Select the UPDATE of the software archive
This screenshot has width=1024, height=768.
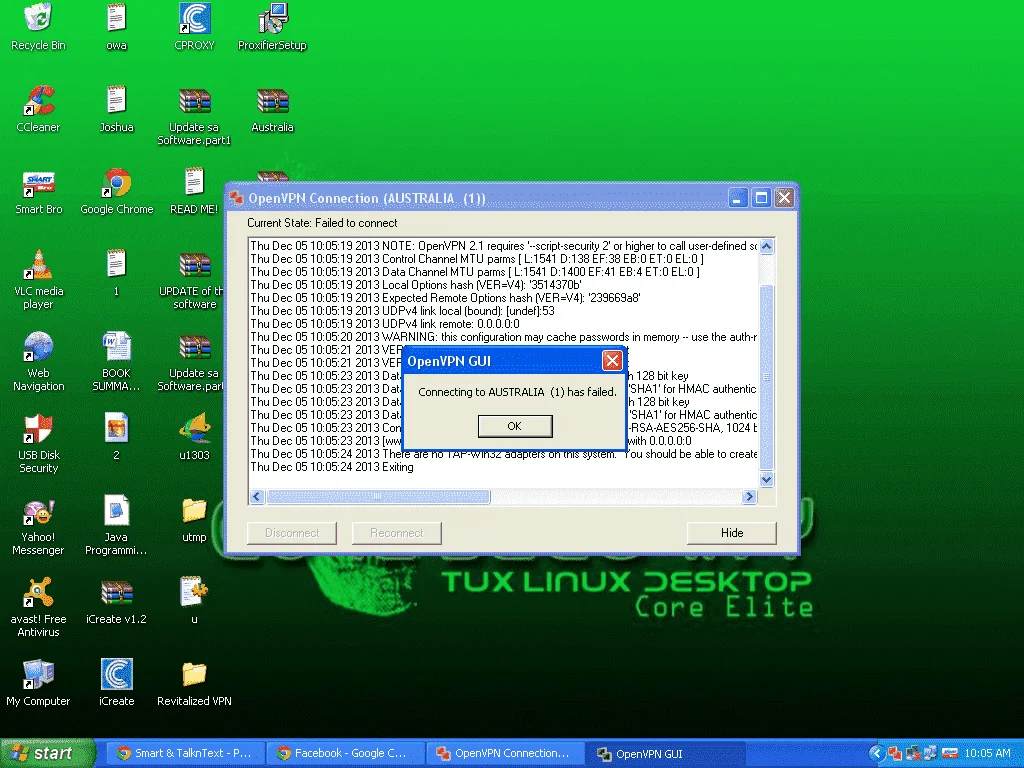point(195,264)
